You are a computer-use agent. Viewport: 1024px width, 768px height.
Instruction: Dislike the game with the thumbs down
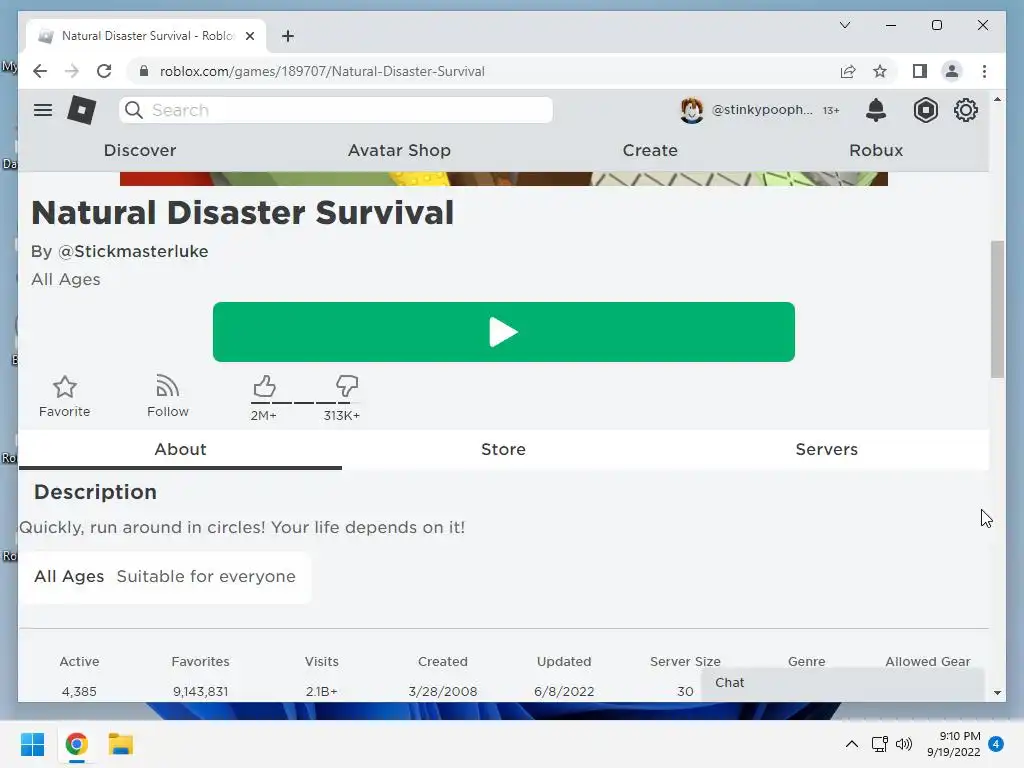pyautogui.click(x=347, y=387)
